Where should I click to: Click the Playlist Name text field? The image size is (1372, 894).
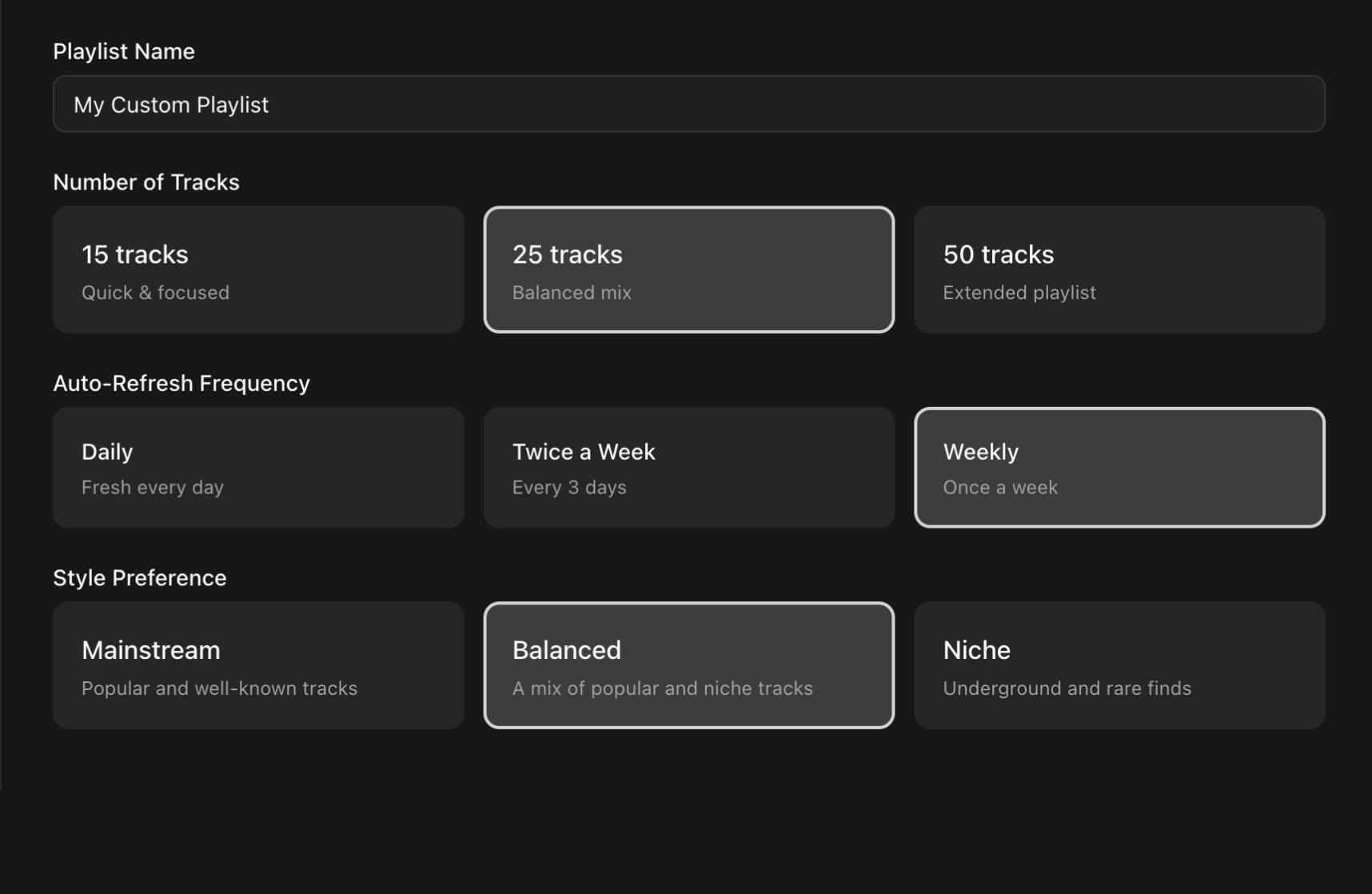coord(688,104)
